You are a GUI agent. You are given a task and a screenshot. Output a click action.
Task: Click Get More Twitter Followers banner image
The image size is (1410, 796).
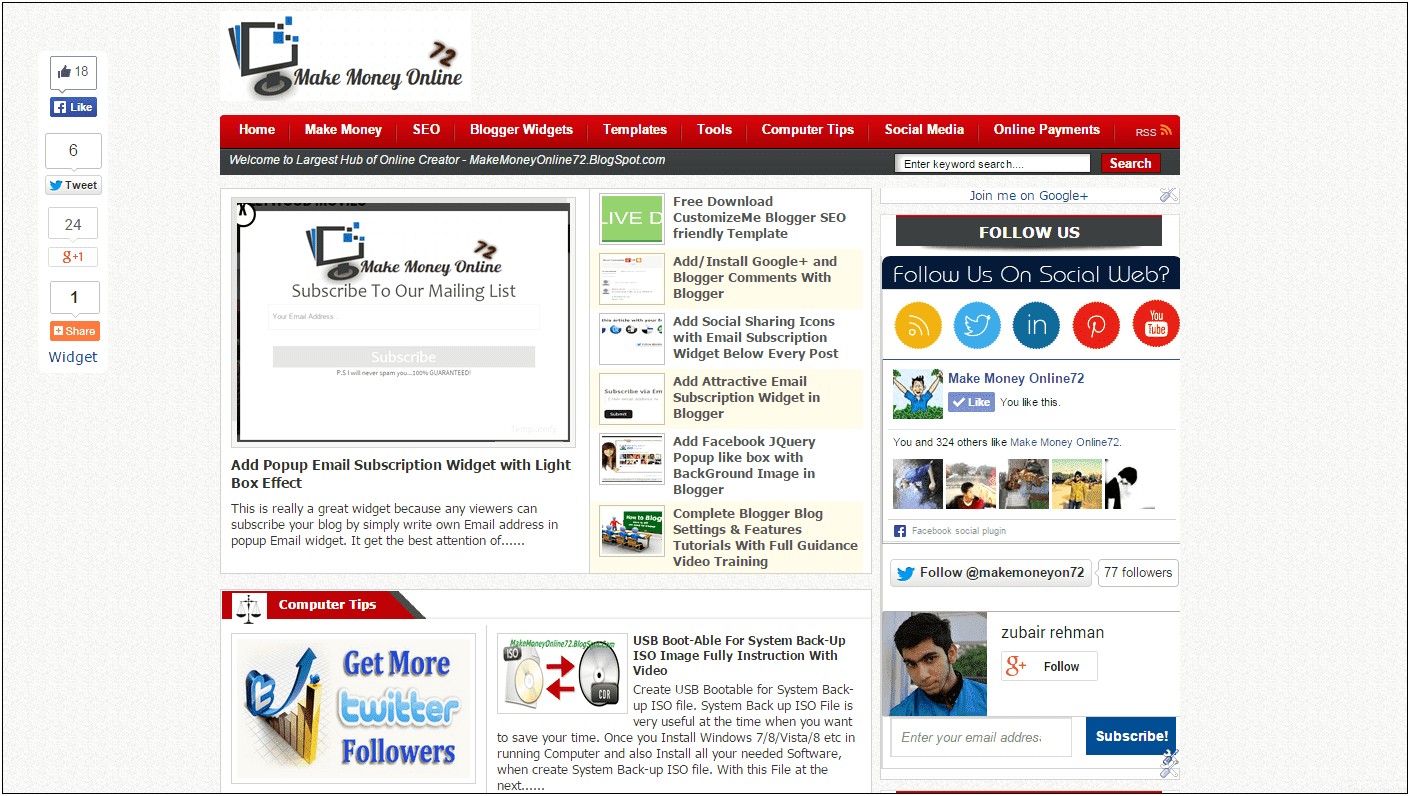[x=353, y=709]
